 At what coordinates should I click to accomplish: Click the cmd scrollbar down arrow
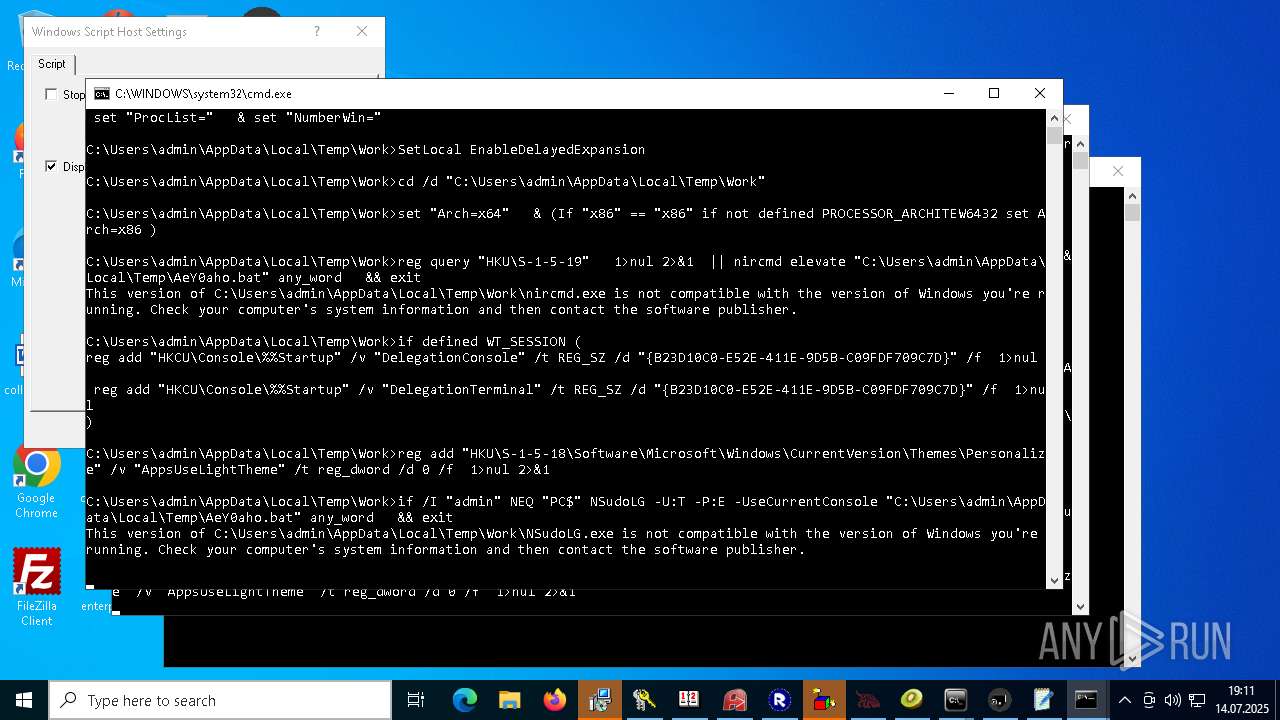click(x=1054, y=580)
